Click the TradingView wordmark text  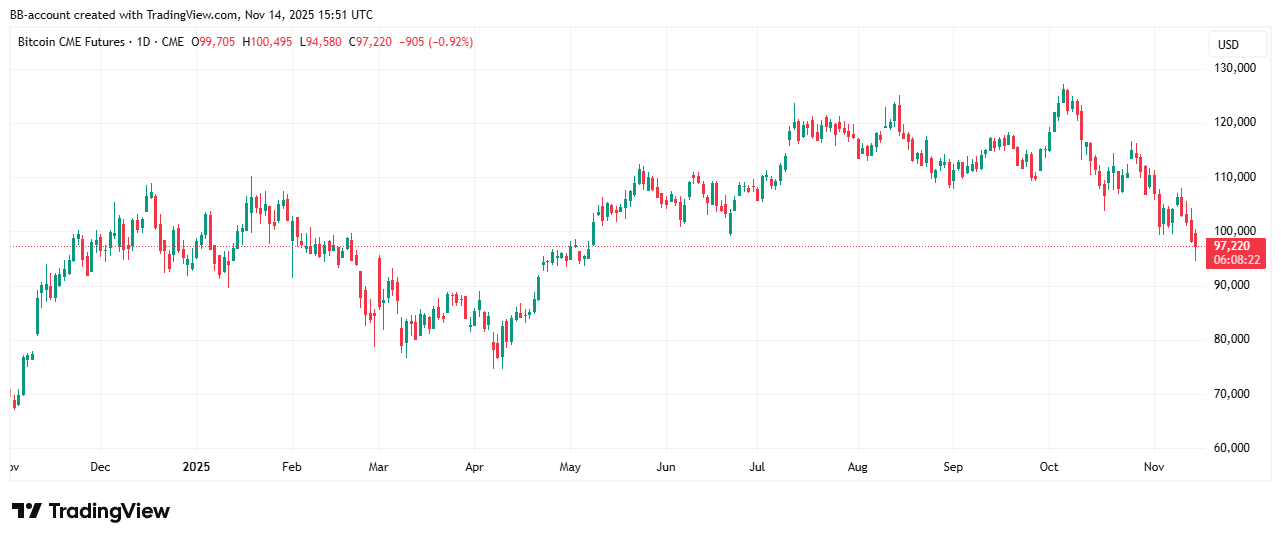[110, 511]
